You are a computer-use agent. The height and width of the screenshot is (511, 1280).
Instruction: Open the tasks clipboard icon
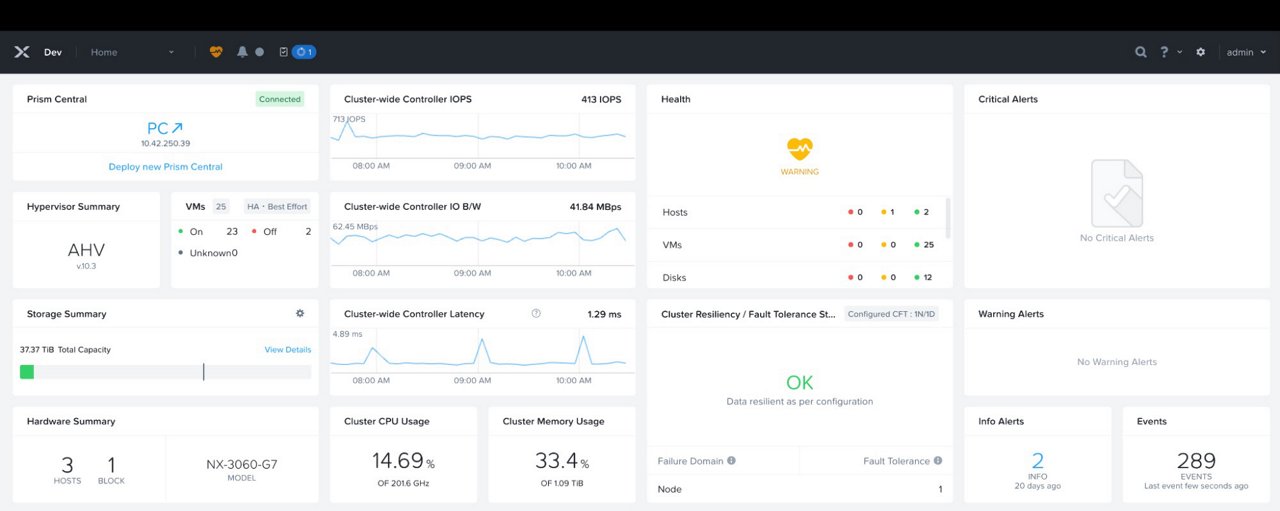click(284, 52)
